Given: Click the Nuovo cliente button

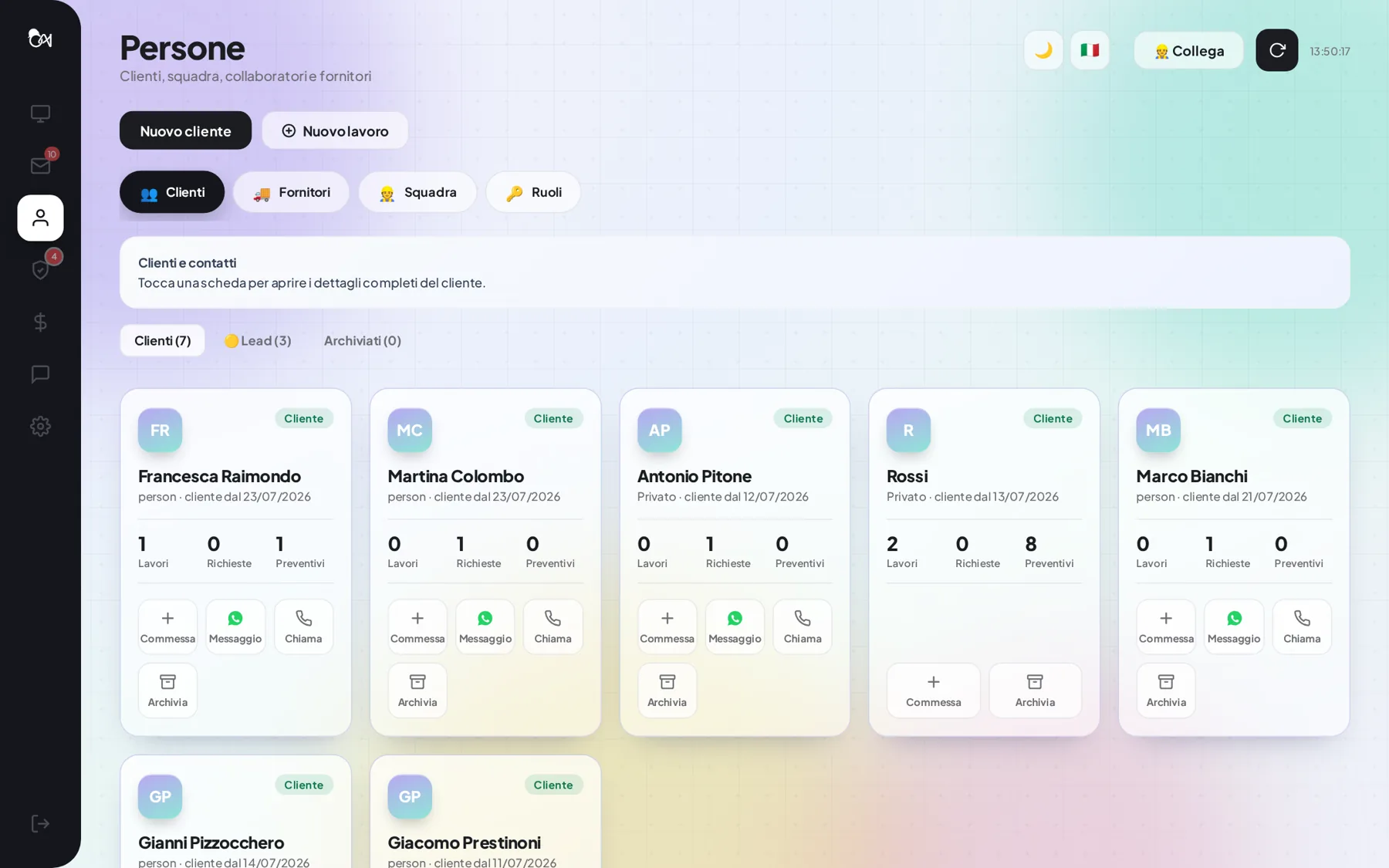Looking at the screenshot, I should [x=185, y=130].
